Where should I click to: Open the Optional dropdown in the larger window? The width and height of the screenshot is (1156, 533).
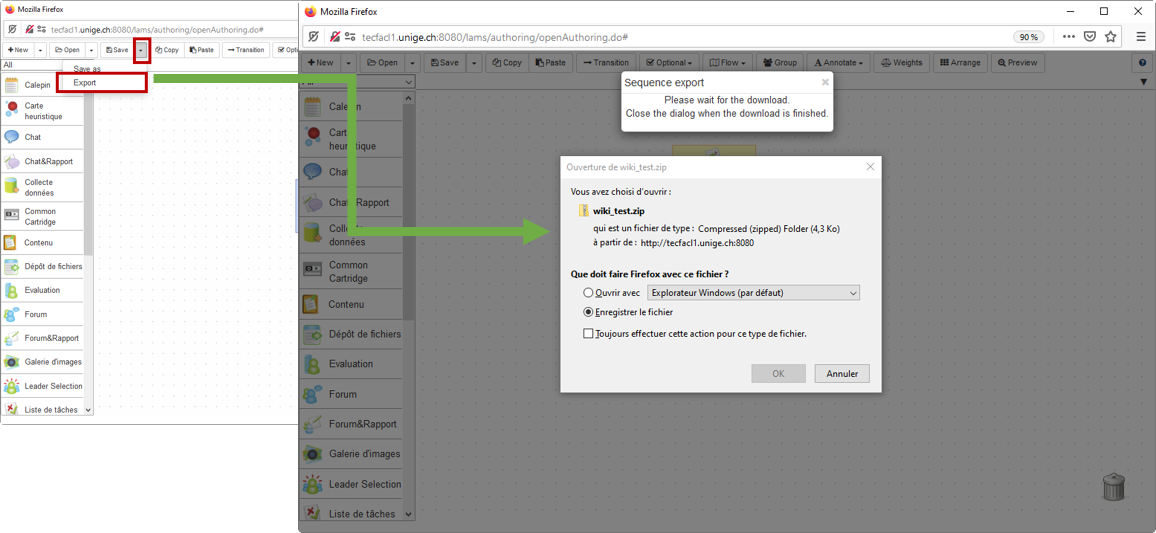669,63
